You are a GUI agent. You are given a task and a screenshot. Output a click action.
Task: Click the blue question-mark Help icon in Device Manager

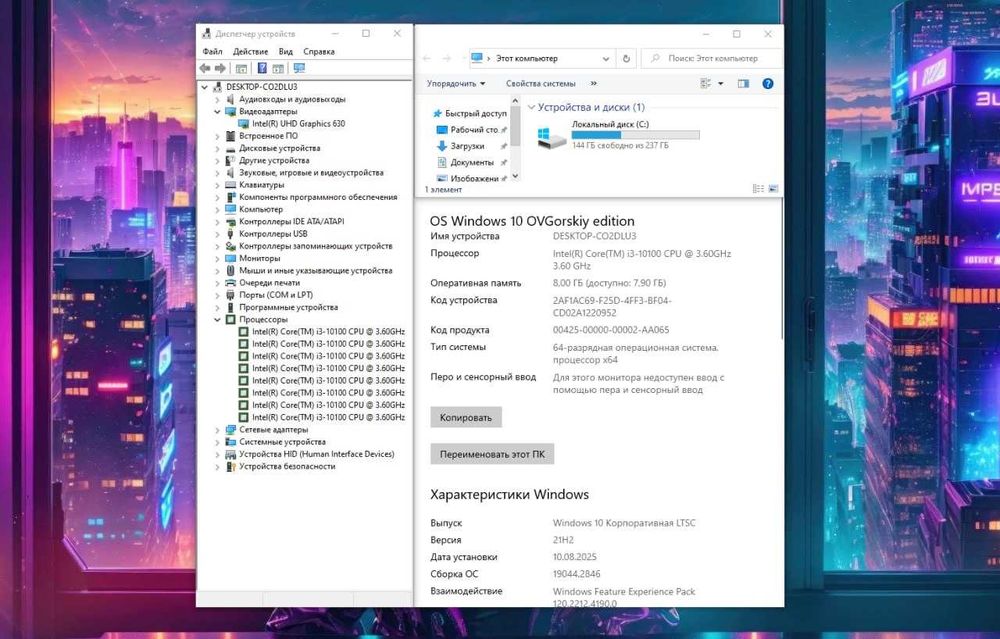[x=262, y=68]
